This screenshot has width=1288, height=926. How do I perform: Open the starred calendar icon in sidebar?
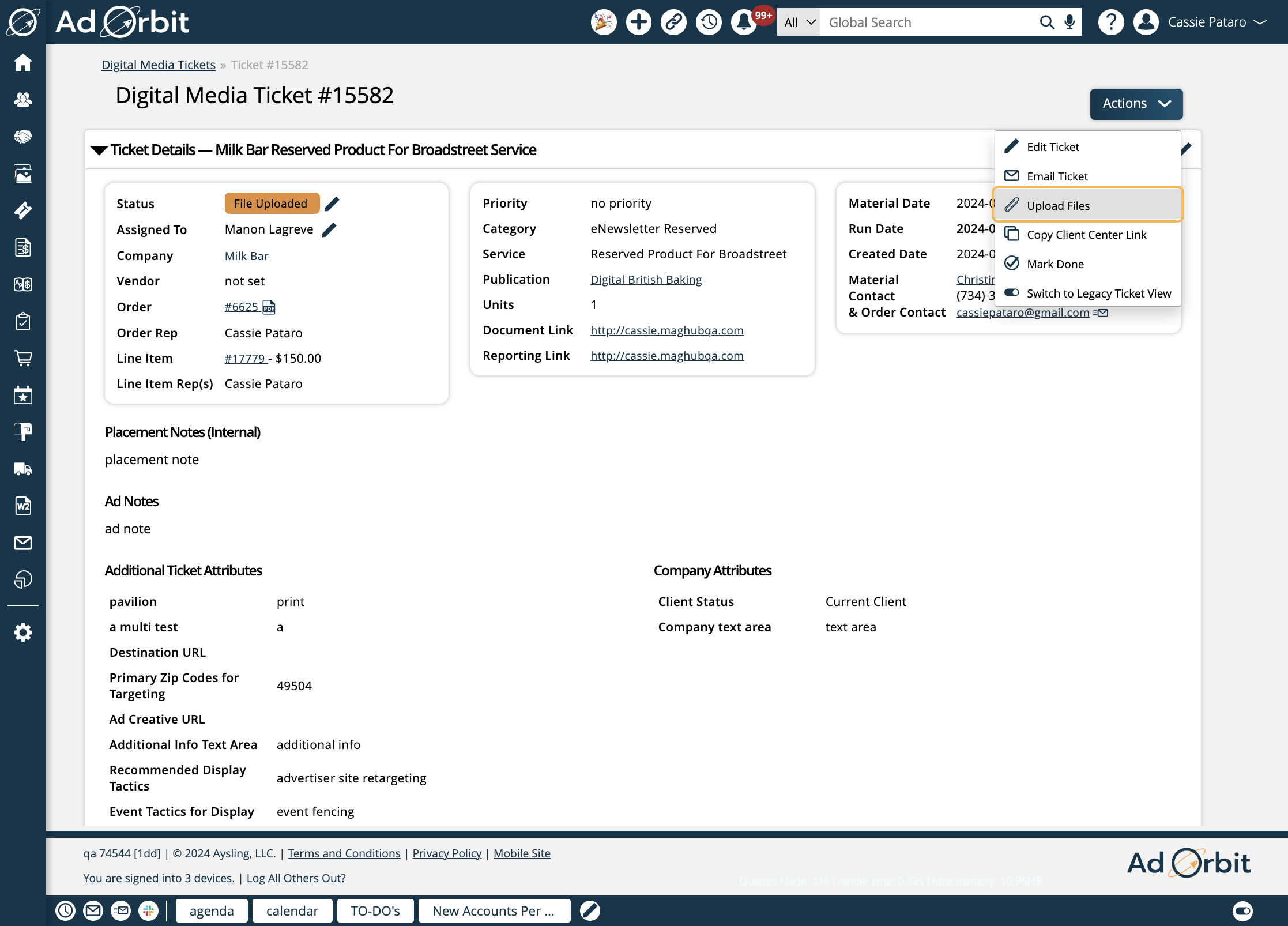[x=23, y=395]
